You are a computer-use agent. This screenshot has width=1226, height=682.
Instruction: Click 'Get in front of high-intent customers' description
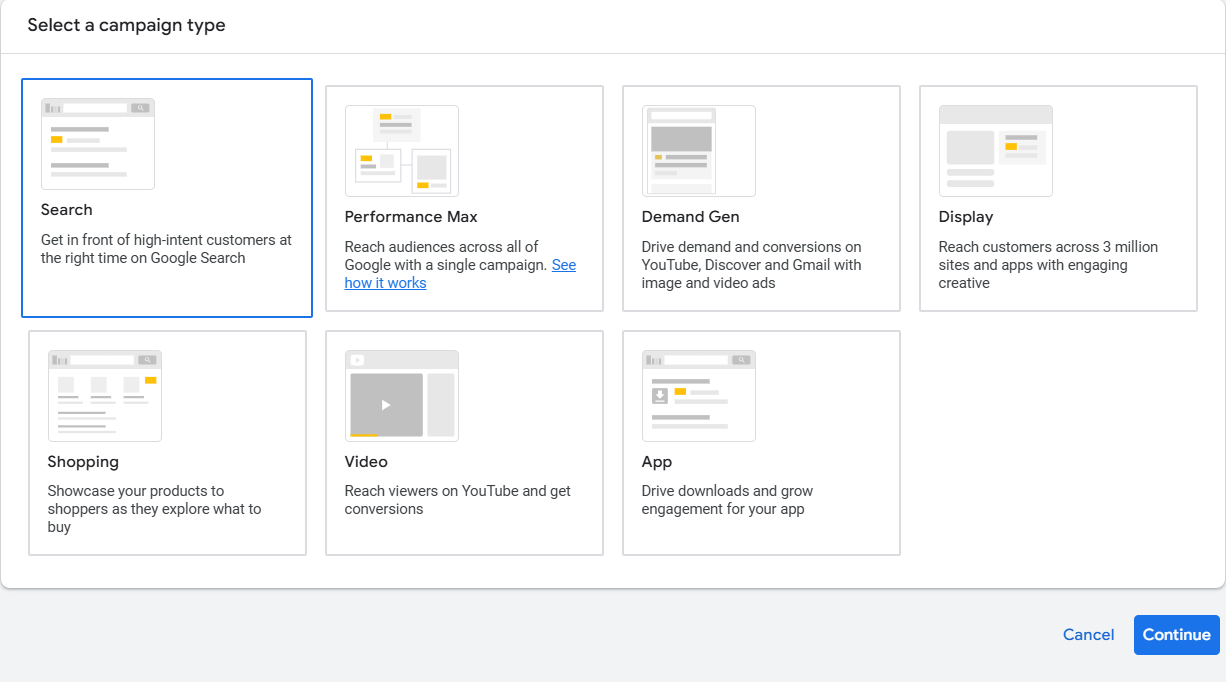(167, 249)
